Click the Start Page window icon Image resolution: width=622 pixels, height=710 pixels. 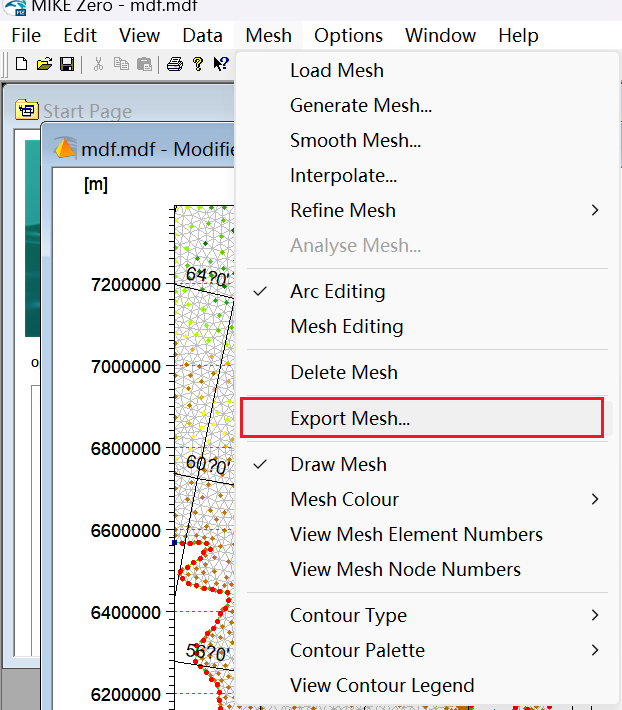coord(27,110)
